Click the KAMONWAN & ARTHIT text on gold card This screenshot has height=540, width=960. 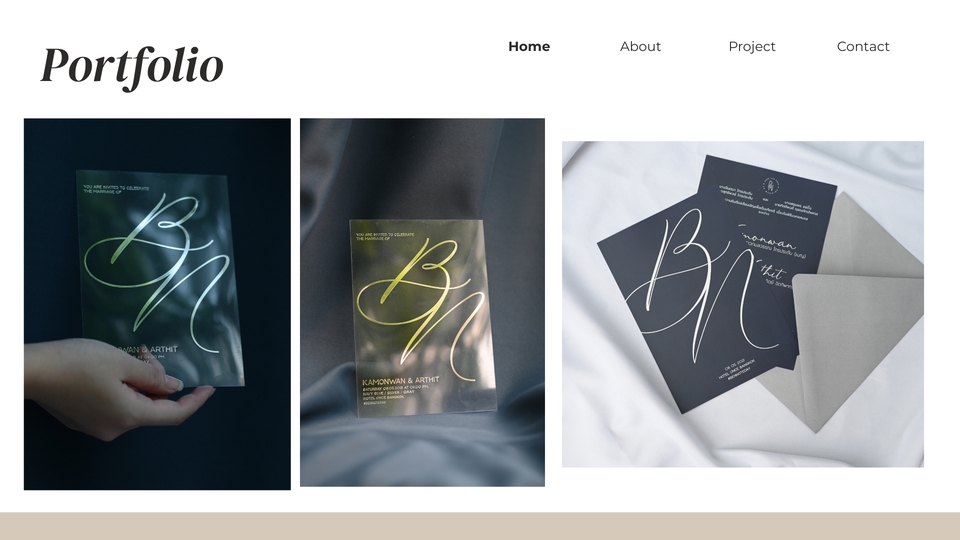400,381
